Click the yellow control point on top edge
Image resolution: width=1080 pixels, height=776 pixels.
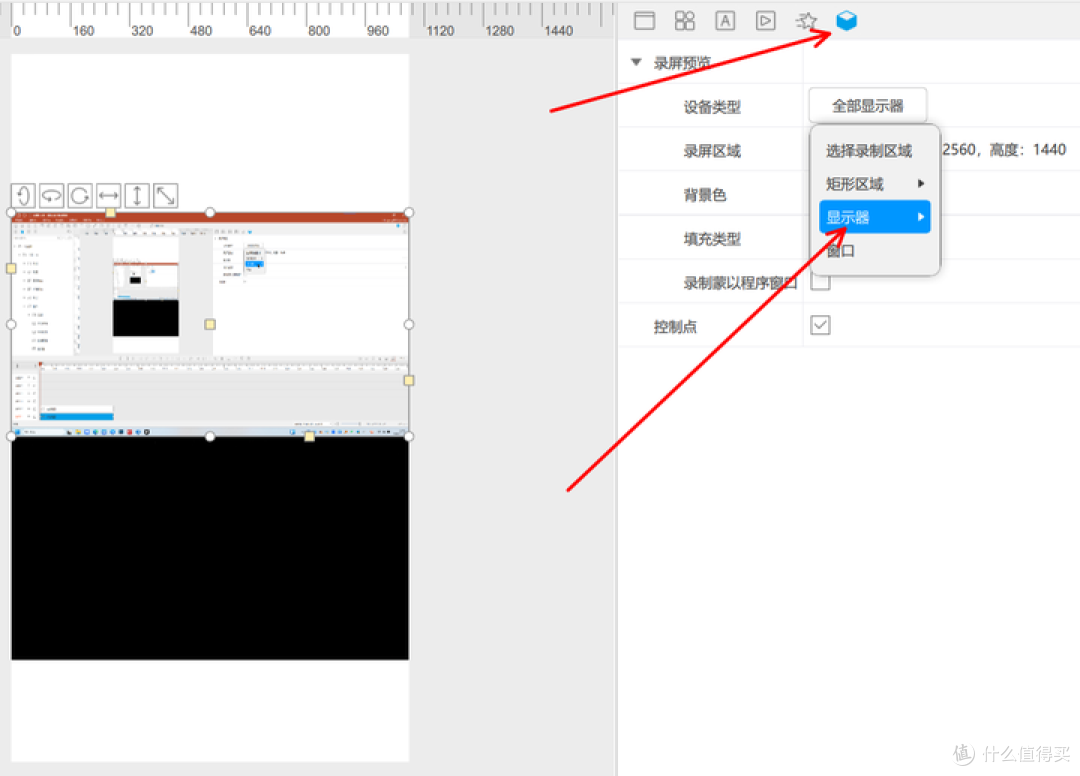click(110, 213)
